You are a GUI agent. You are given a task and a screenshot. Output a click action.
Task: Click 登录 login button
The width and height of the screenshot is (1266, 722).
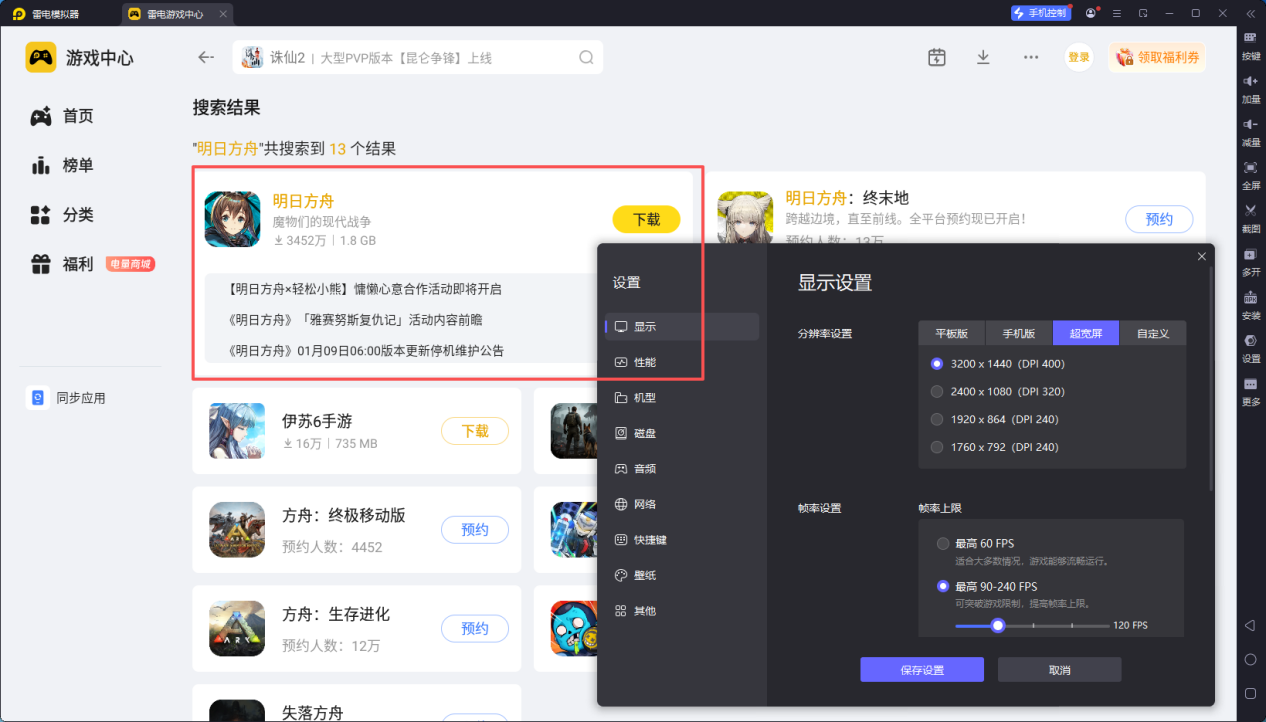pyautogui.click(x=1079, y=57)
